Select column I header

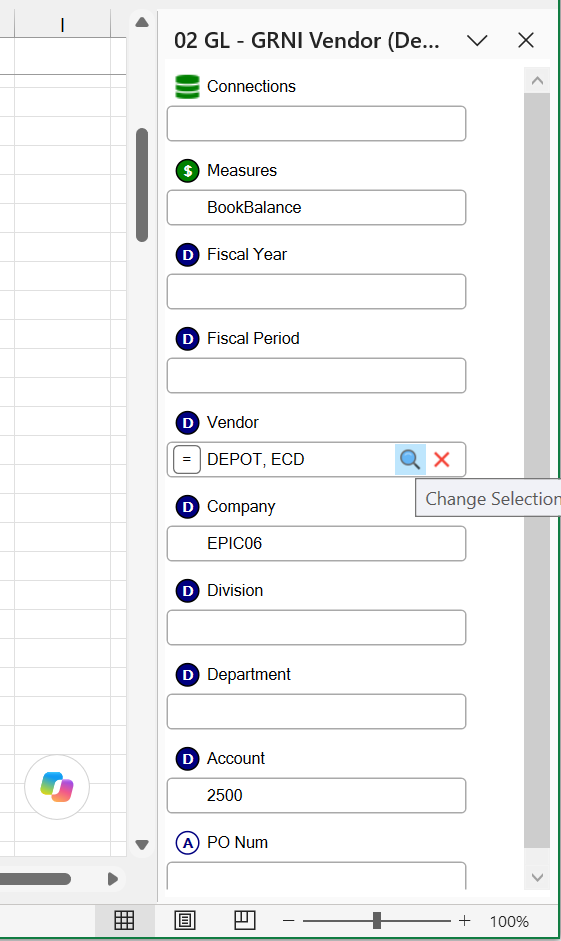[x=62, y=24]
